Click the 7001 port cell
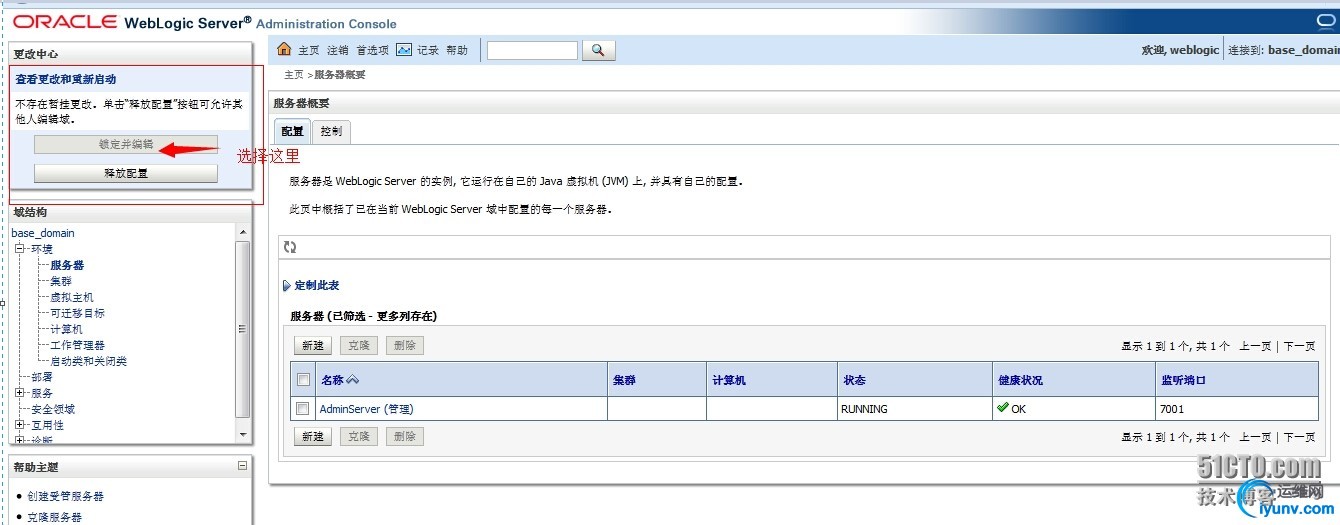This screenshot has height=525, width=1340. (x=1236, y=409)
